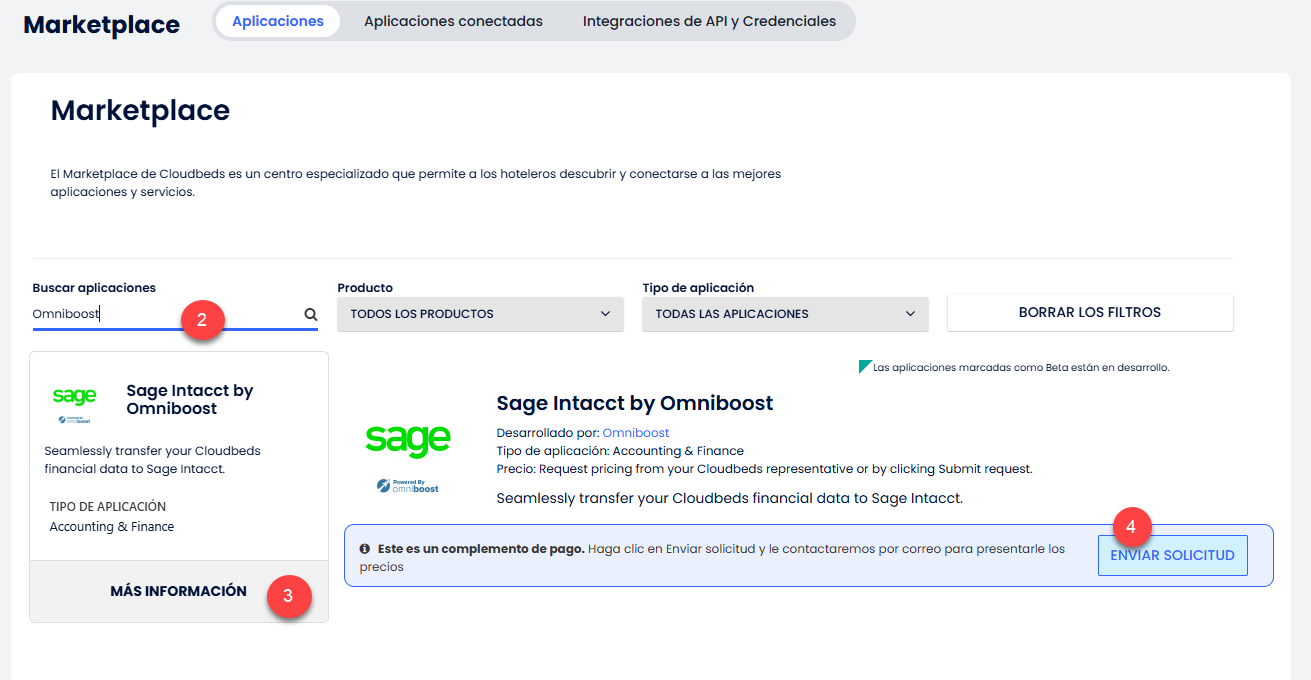
Task: Click the Sage Intacct by Omniboost card title
Action: [x=190, y=399]
